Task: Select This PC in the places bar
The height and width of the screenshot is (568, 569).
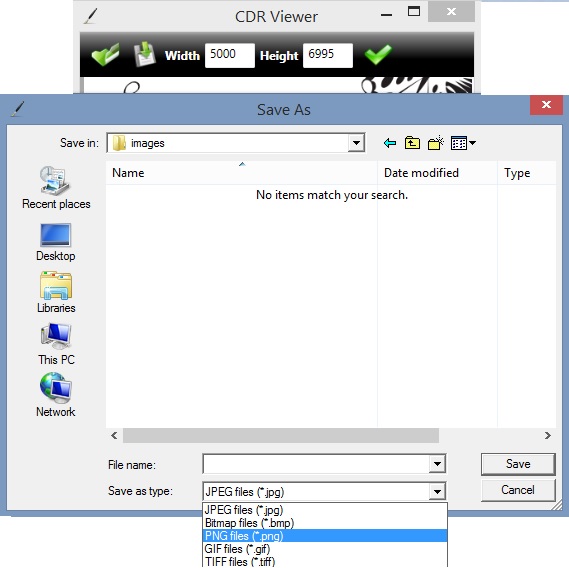Action: coord(56,344)
